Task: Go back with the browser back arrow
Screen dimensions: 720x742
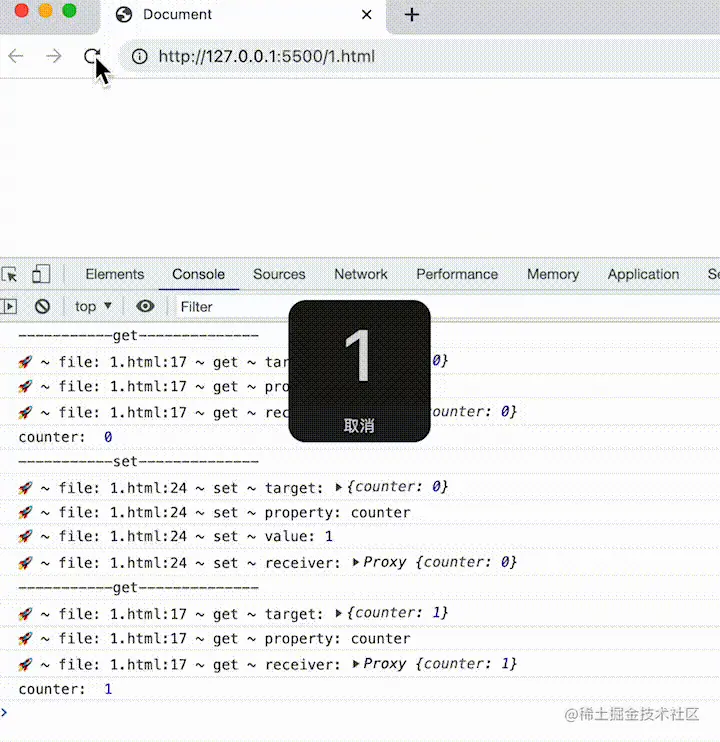Action: pos(16,56)
